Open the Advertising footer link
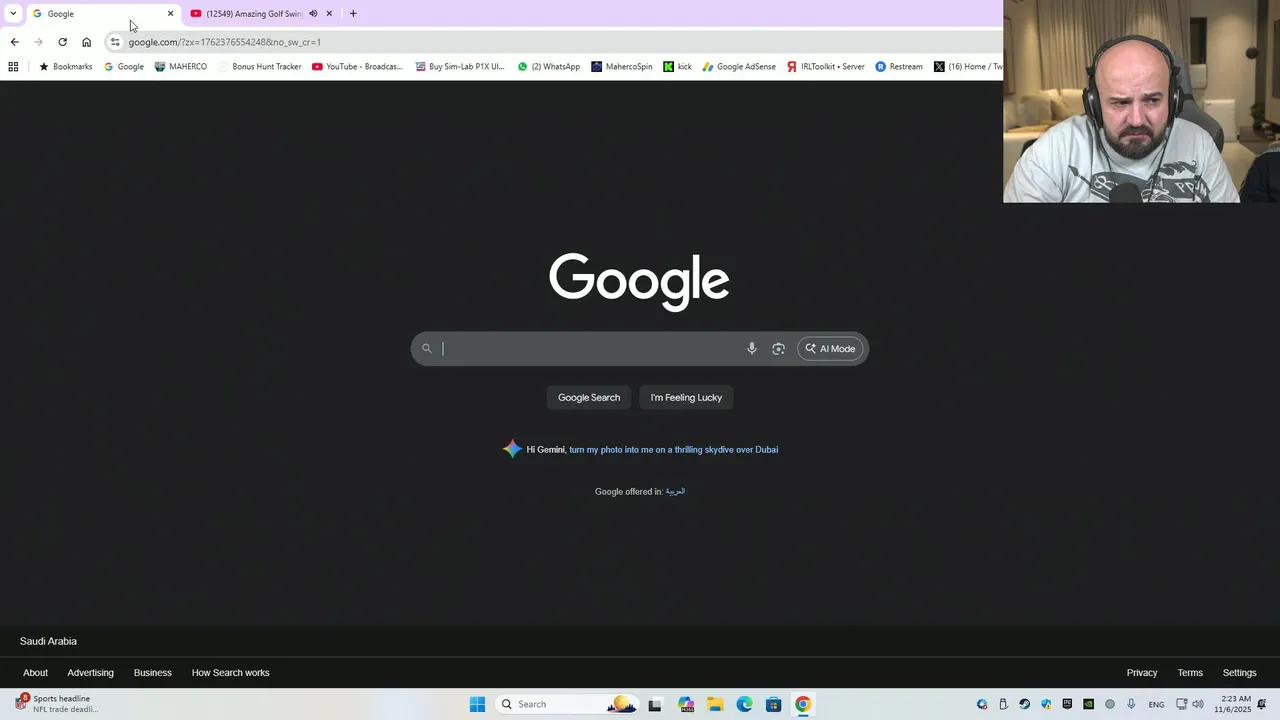Screen dimensions: 1280x720 [x=90, y=673]
